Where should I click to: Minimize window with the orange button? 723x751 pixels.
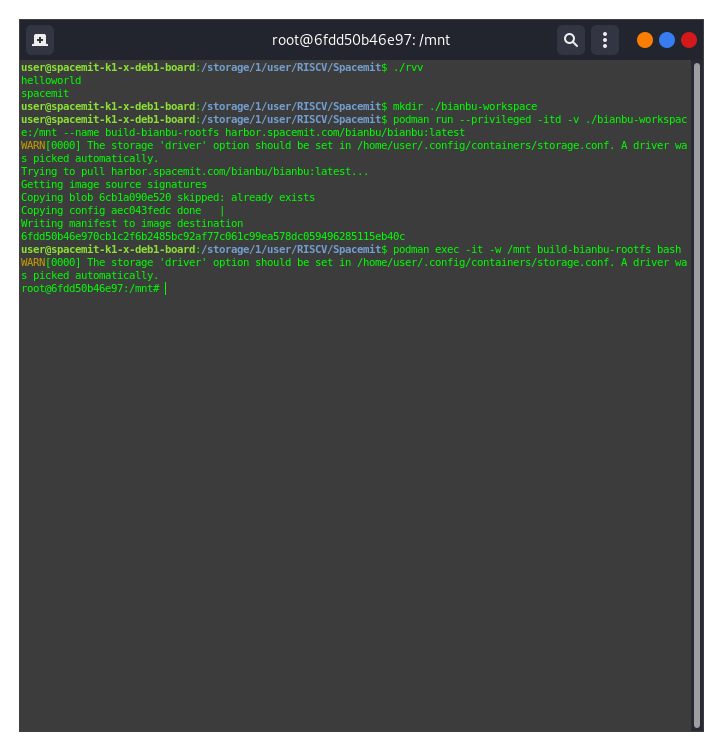click(645, 40)
